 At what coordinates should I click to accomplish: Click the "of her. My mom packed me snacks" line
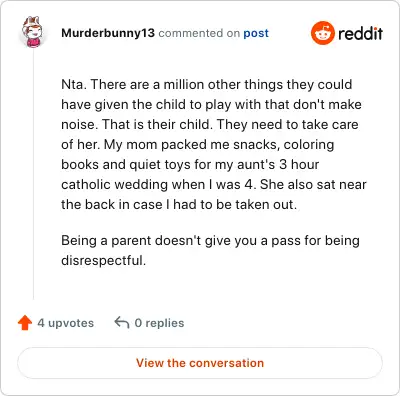click(x=198, y=145)
